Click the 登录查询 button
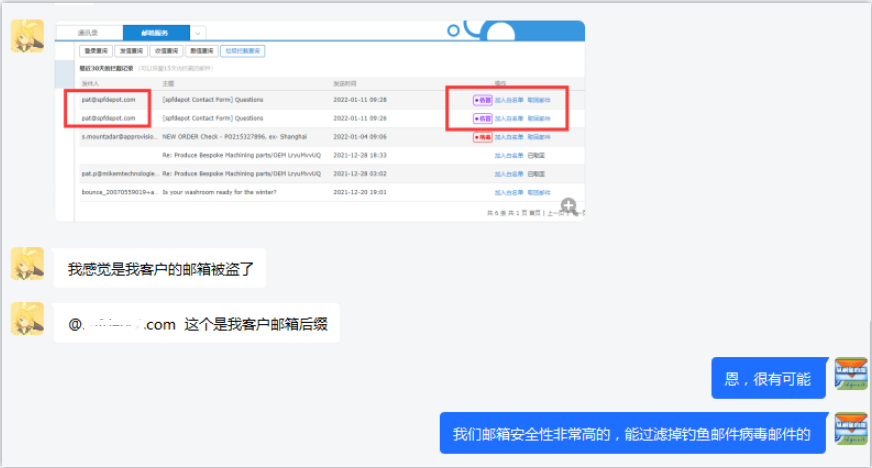This screenshot has width=872, height=468. click(96, 50)
